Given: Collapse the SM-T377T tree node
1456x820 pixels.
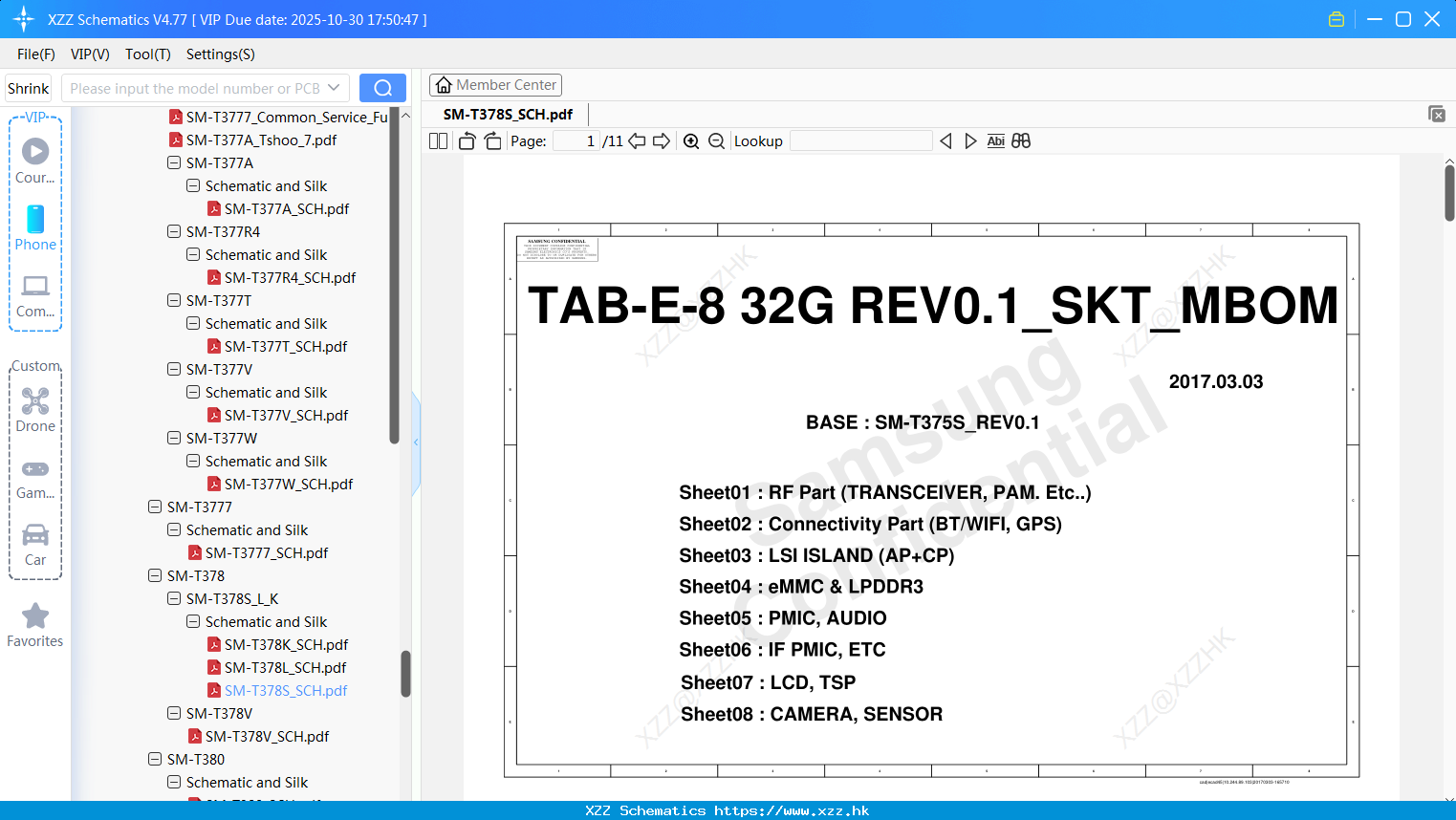Looking at the screenshot, I should 174,300.
